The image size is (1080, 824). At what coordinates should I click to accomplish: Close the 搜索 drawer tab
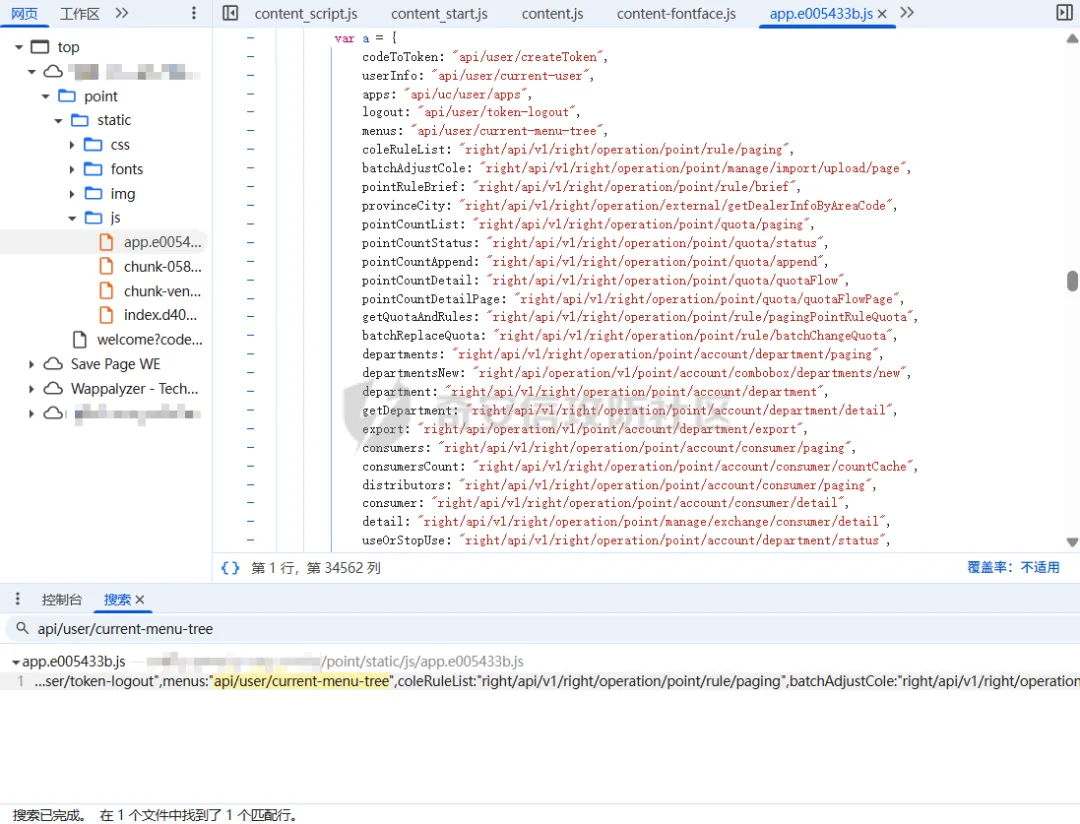click(x=140, y=599)
